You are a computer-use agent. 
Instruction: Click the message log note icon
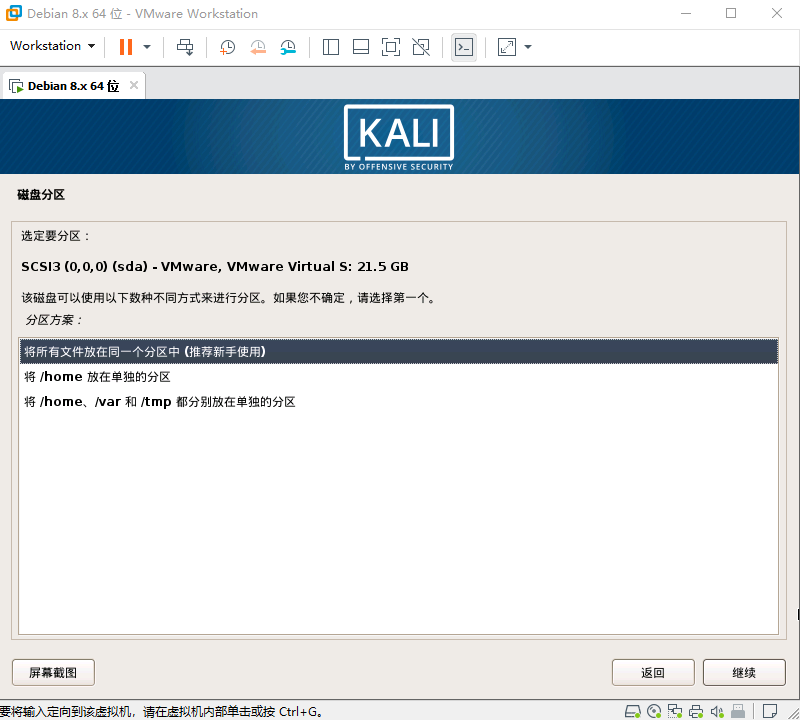pos(770,711)
